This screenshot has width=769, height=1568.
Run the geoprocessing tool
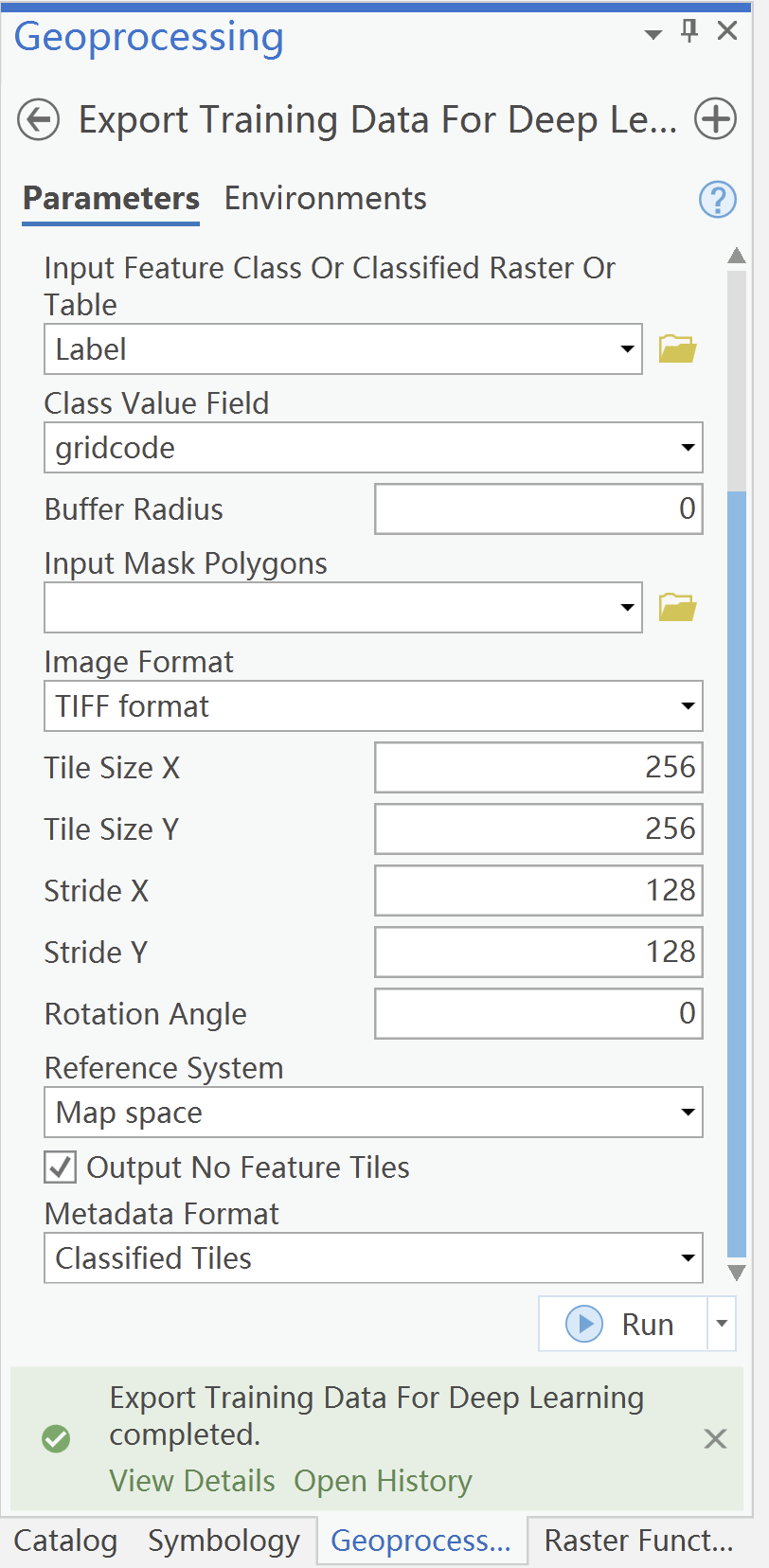click(623, 1324)
